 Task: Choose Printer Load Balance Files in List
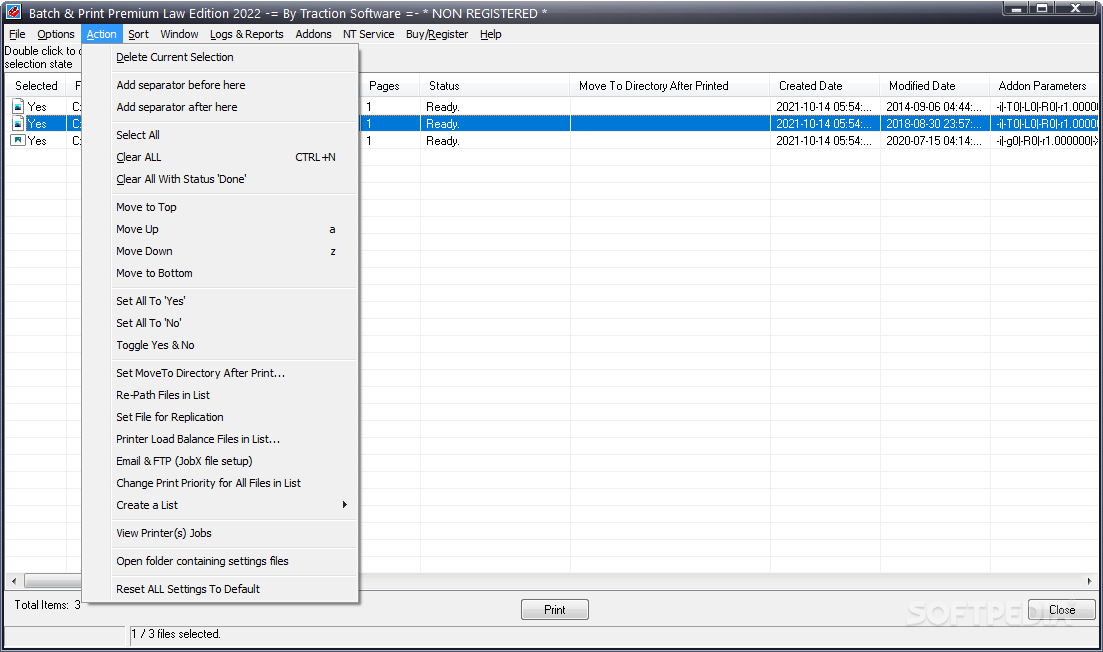pyautogui.click(x=220, y=439)
